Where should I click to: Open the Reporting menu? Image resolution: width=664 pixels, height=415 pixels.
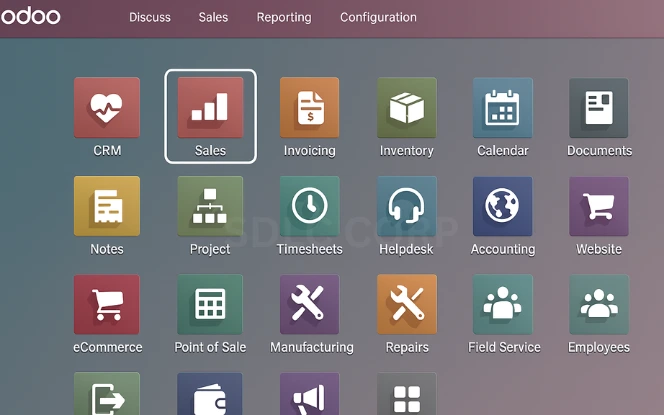tap(284, 17)
